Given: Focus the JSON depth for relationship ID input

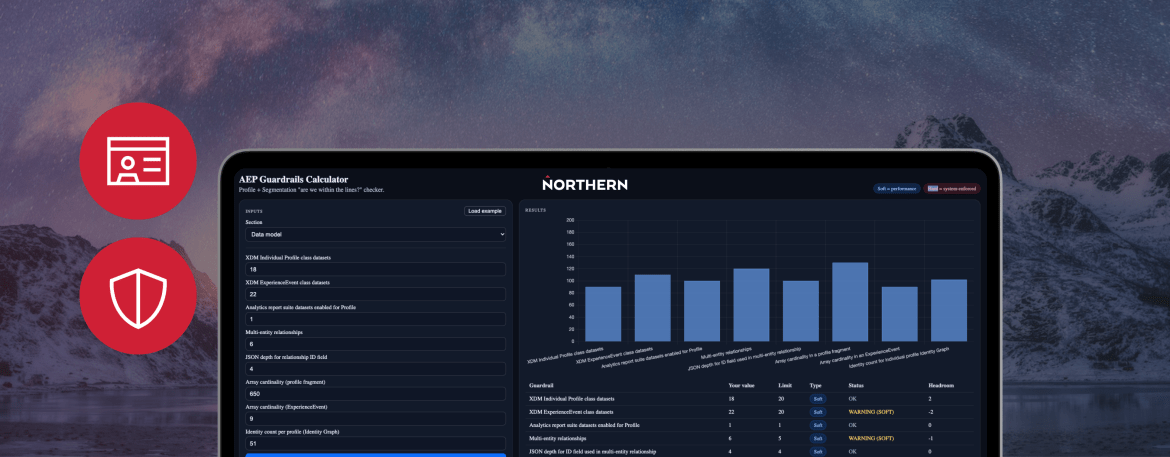Looking at the screenshot, I should click(375, 369).
